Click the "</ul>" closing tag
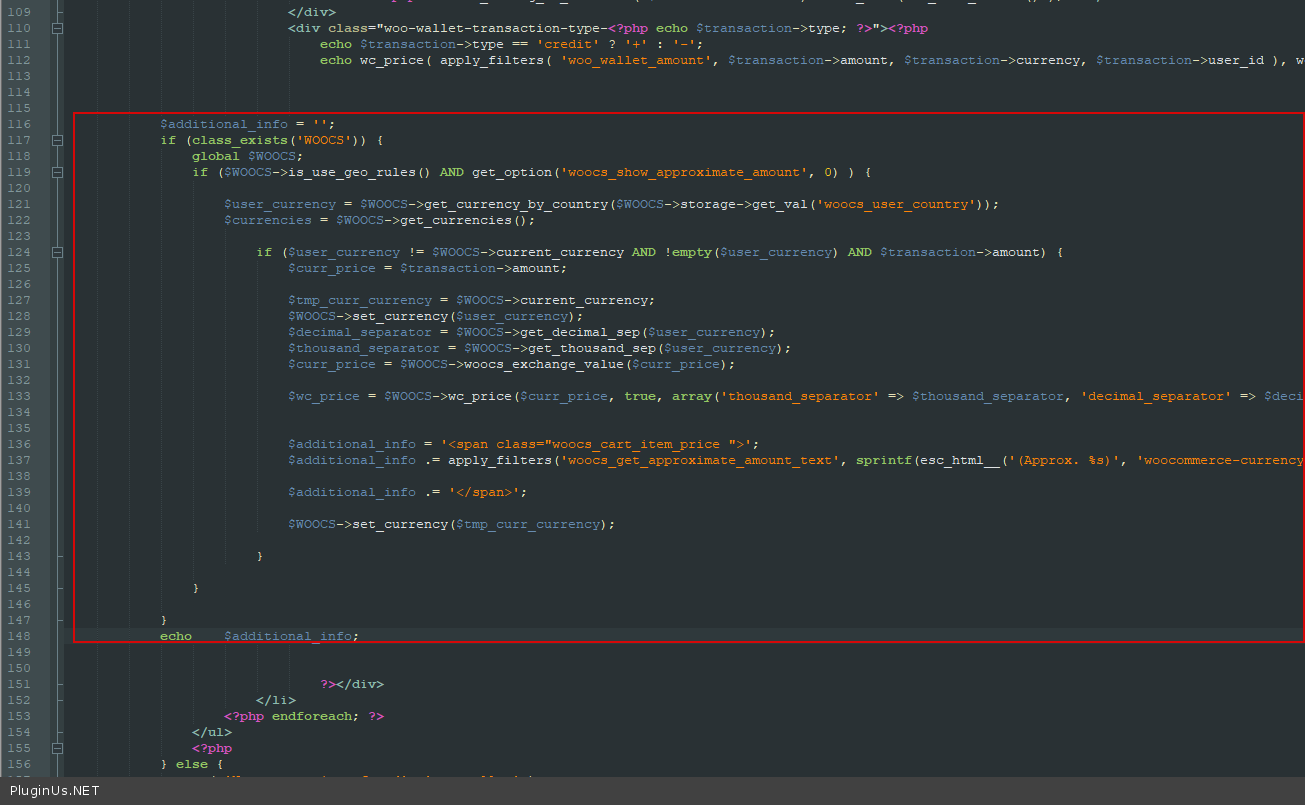Screen dimensions: 1305x805 (x=212, y=732)
